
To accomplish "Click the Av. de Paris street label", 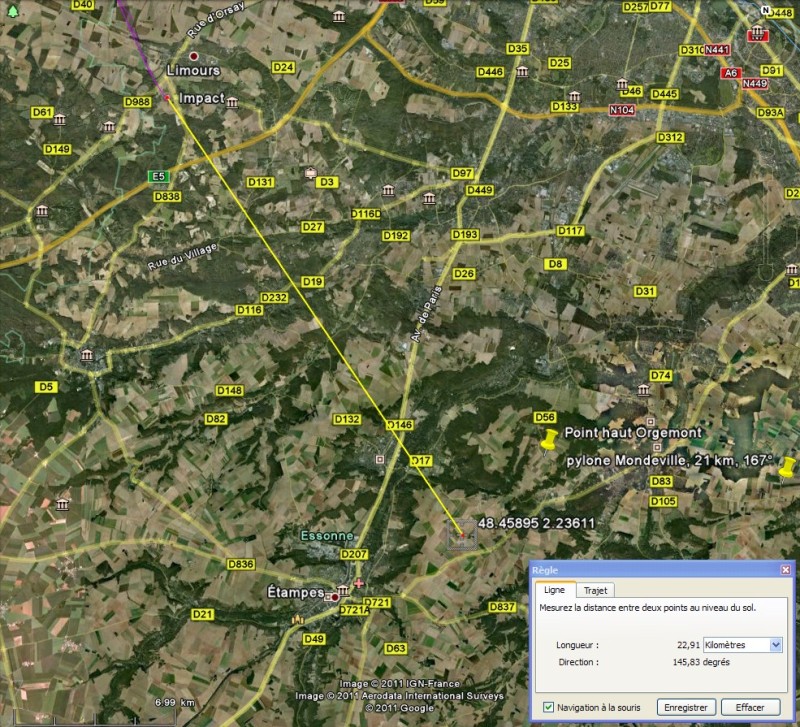I will 426,314.
